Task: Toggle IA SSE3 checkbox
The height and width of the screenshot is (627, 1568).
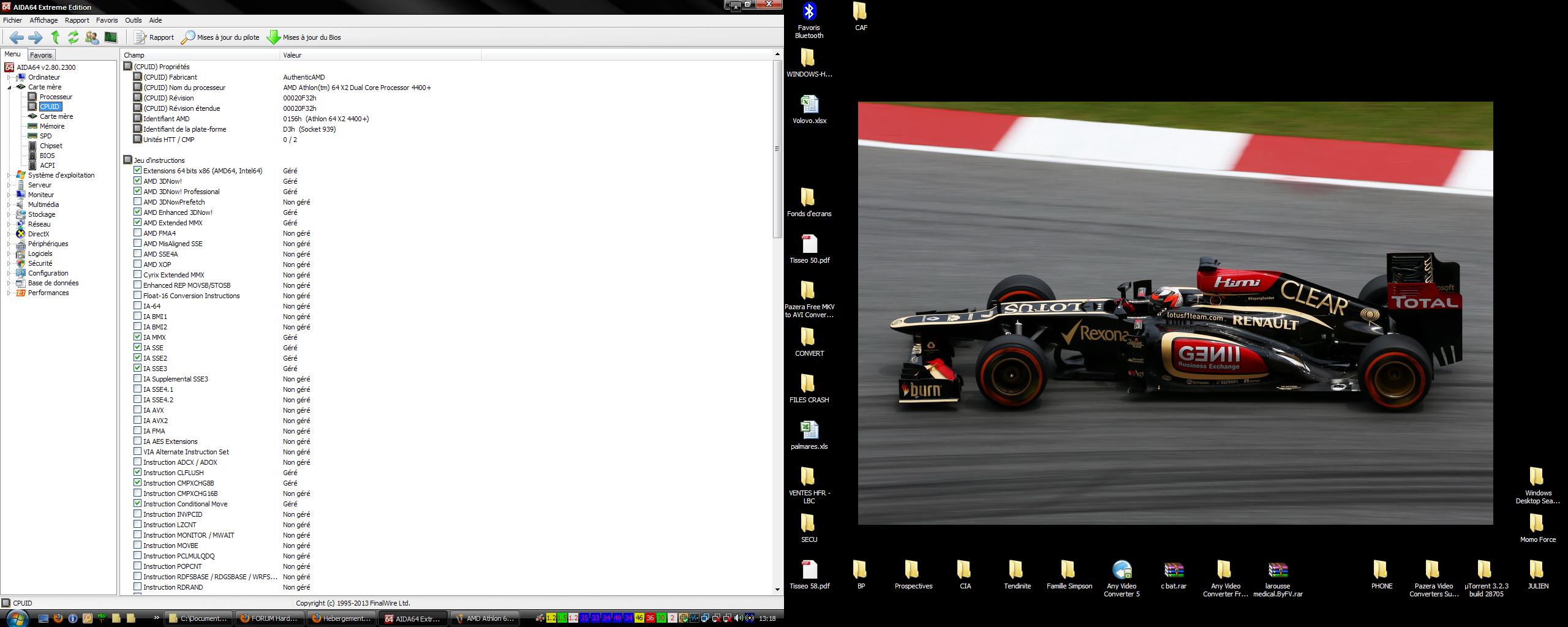Action: [x=137, y=368]
